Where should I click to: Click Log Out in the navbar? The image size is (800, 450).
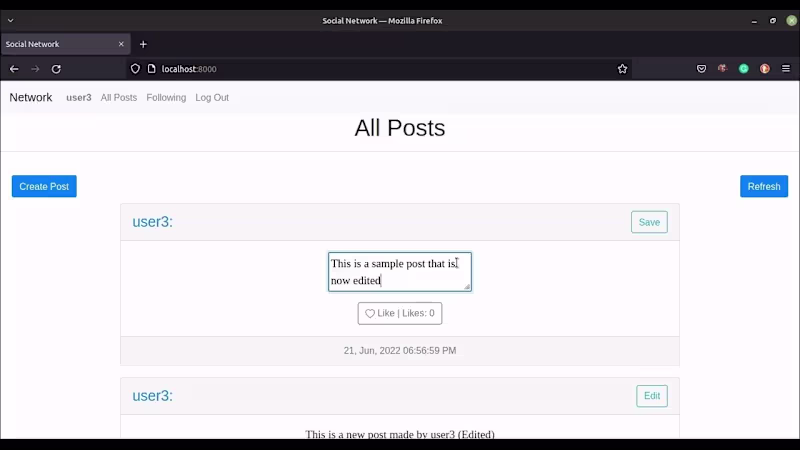tap(212, 97)
